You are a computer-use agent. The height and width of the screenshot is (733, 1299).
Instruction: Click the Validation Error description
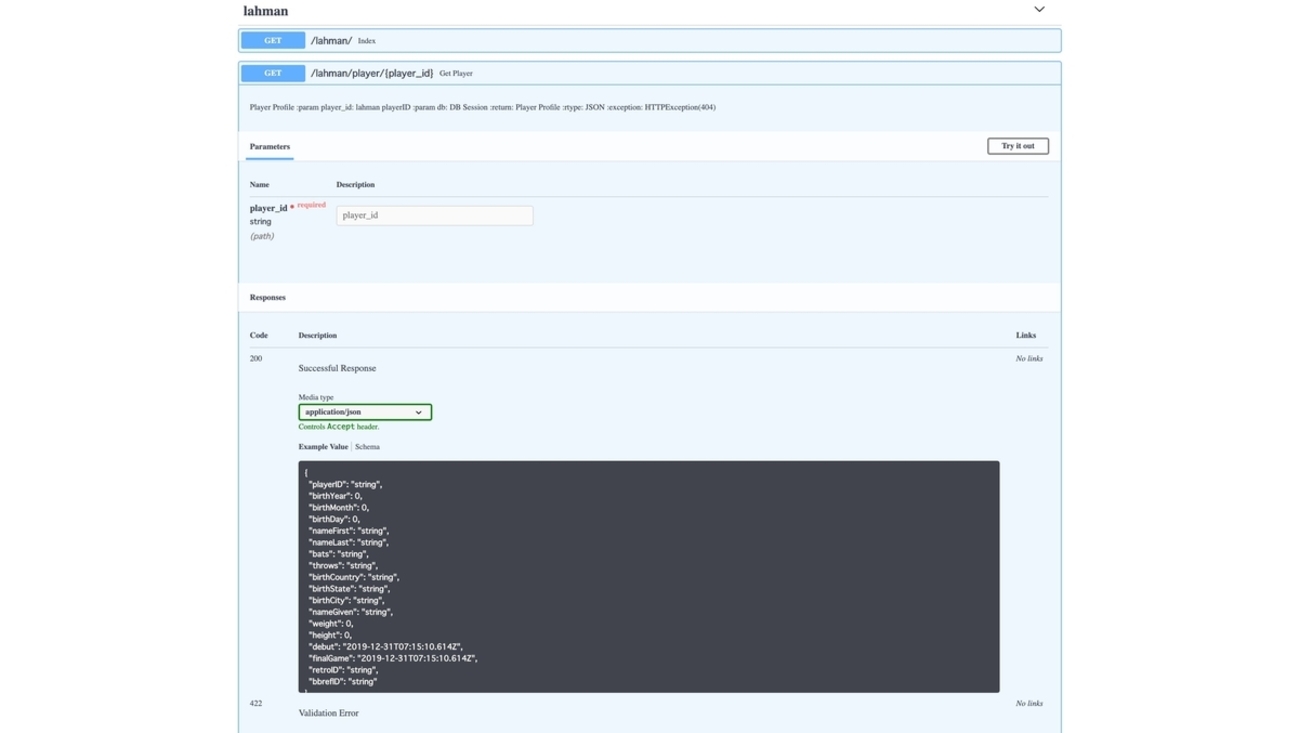point(328,713)
